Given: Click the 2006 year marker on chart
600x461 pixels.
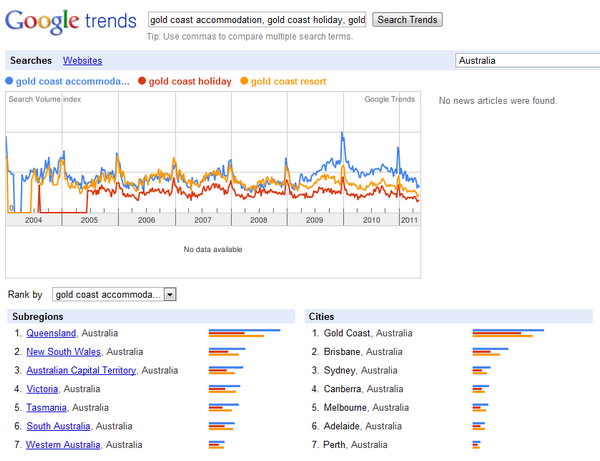Looking at the screenshot, I should [147, 220].
